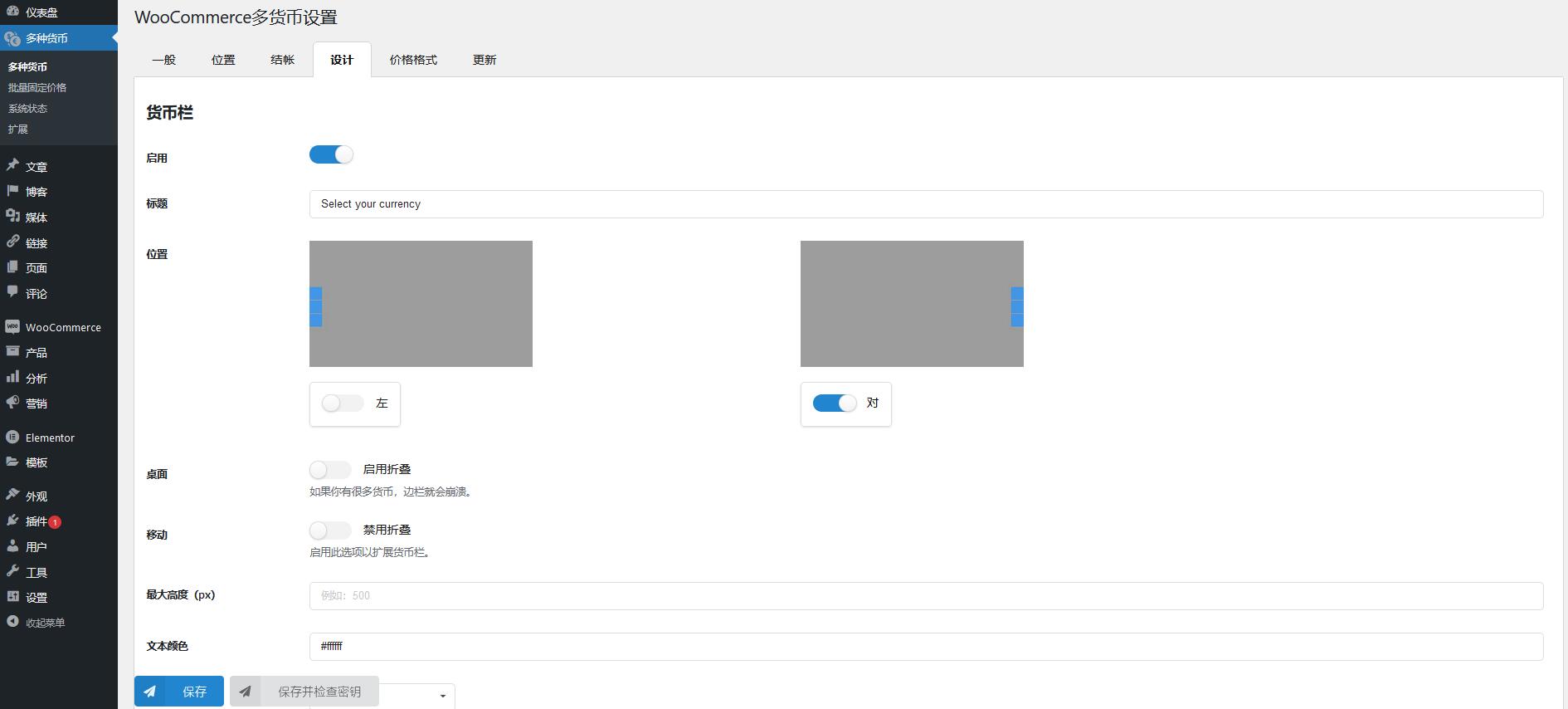Open 批量固定价格 submenu link
The height and width of the screenshot is (709, 1568).
click(x=37, y=87)
